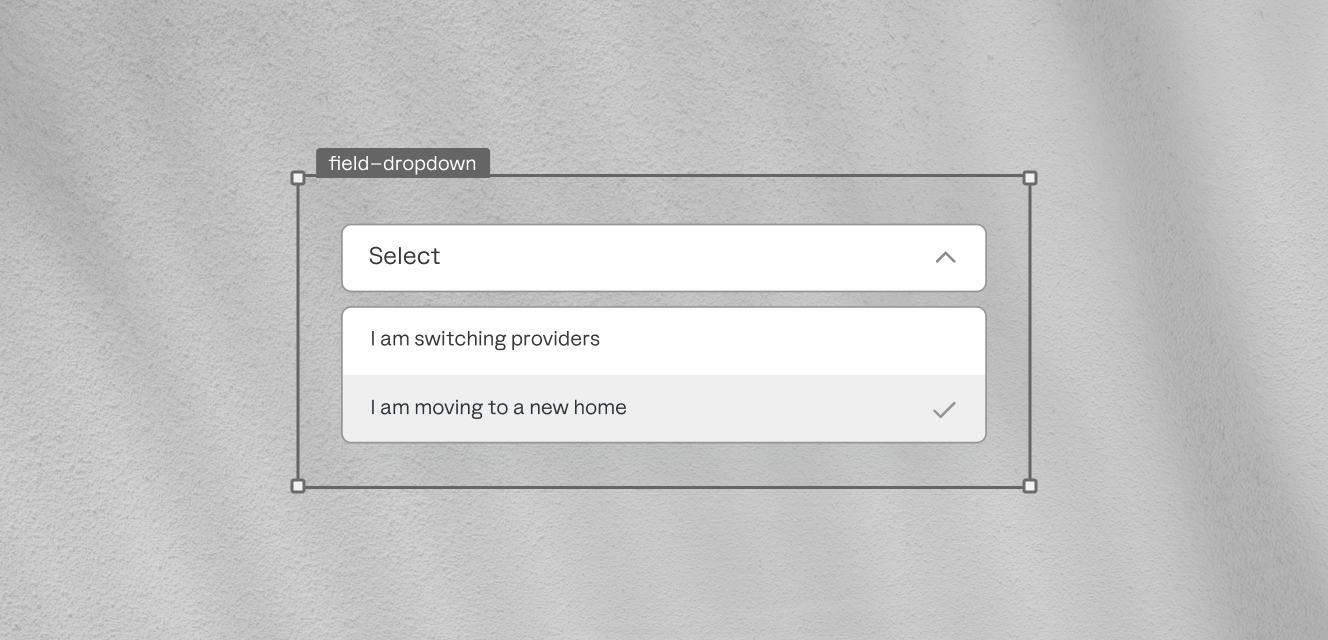
Task: Click the bottom edge of the selection frame
Action: (x=664, y=487)
